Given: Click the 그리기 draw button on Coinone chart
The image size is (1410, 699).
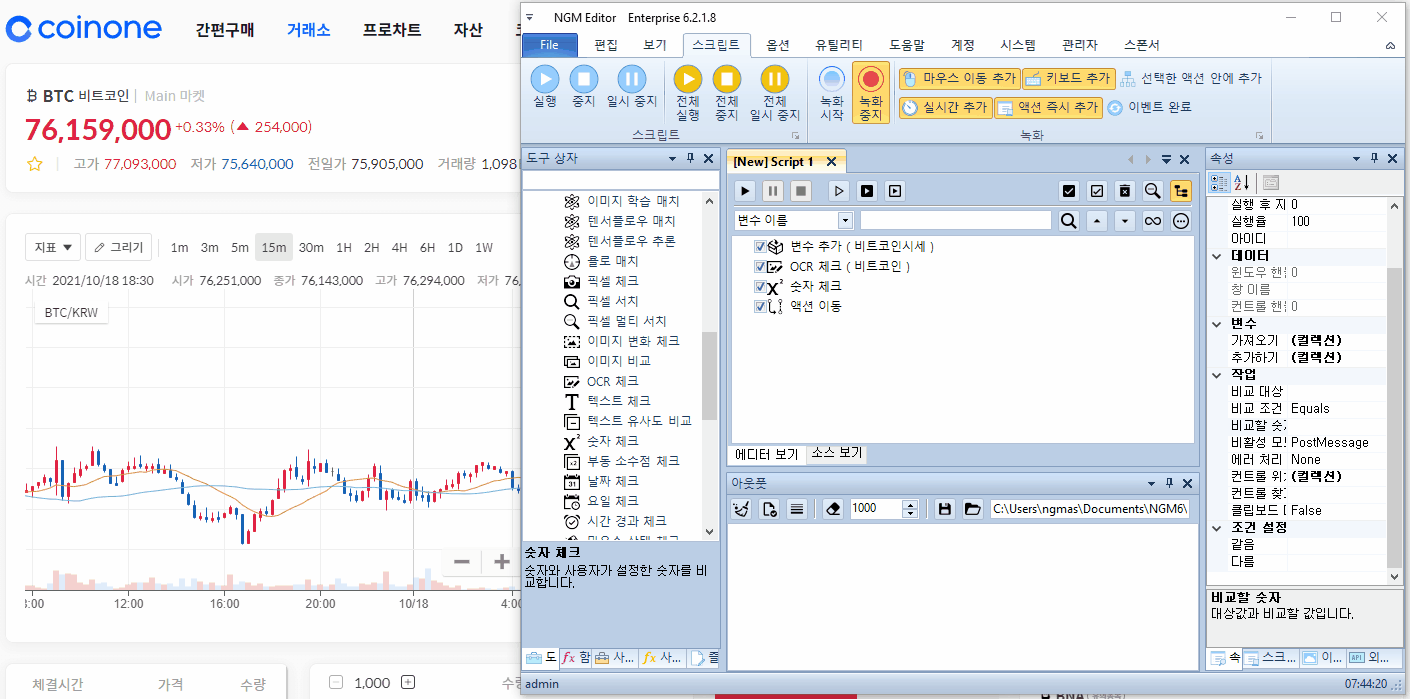Looking at the screenshot, I should click(119, 247).
